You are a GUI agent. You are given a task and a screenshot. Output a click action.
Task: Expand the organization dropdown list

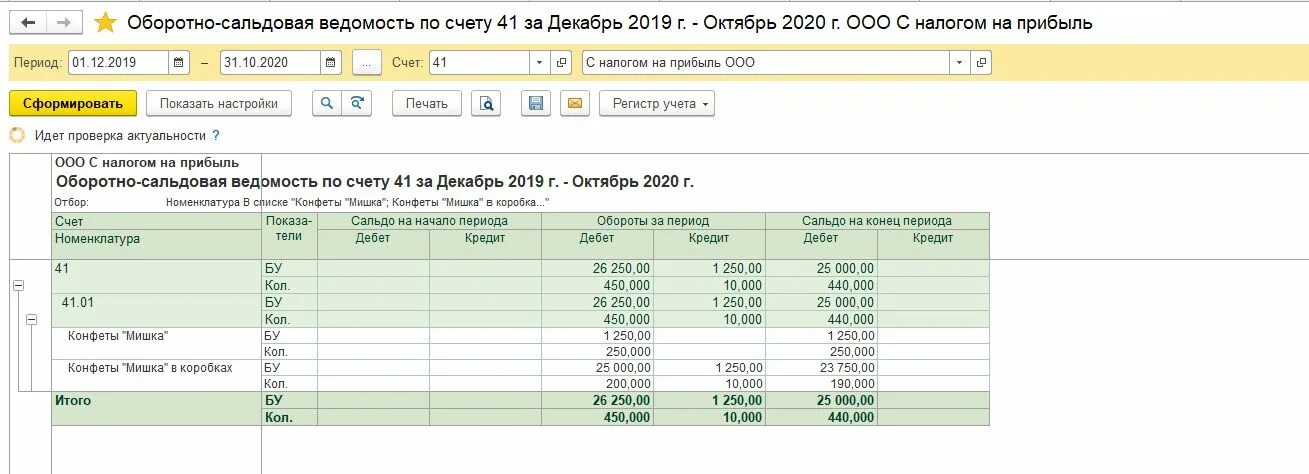pos(960,62)
